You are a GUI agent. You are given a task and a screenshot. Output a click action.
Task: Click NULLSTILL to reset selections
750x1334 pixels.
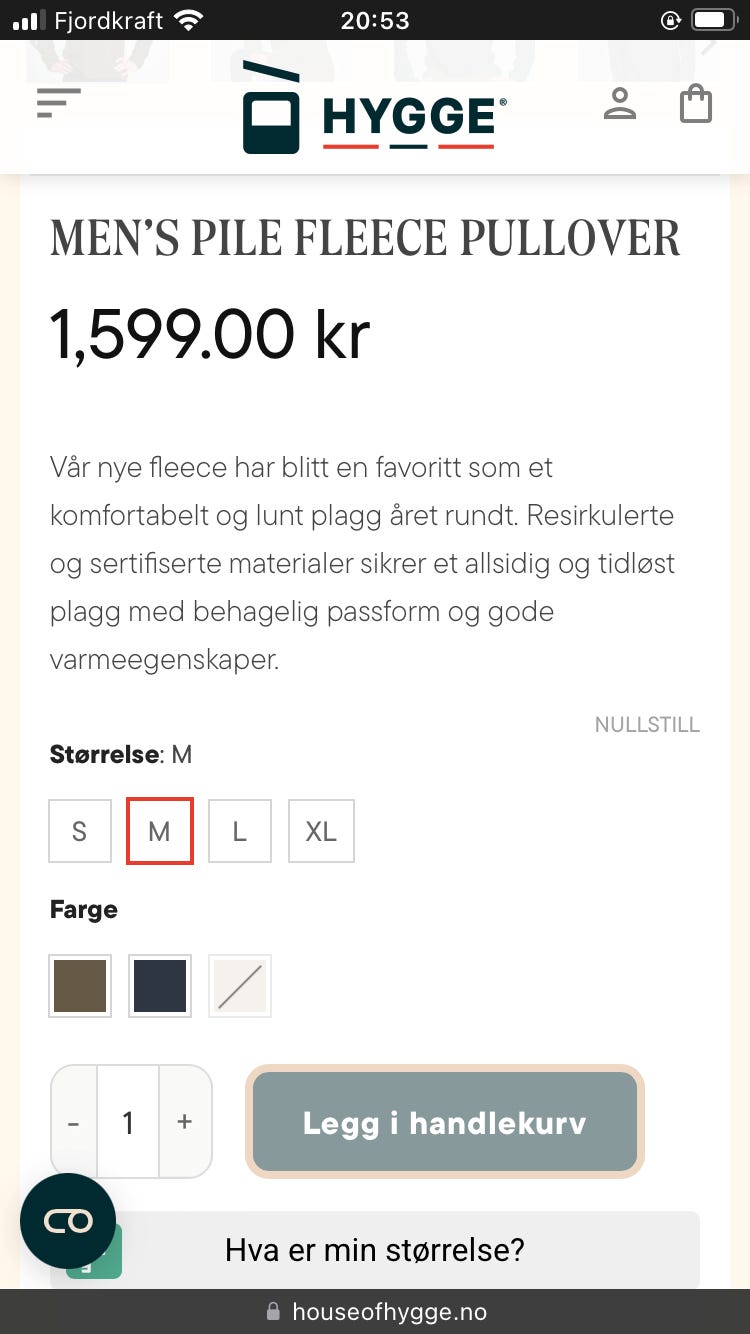point(647,724)
